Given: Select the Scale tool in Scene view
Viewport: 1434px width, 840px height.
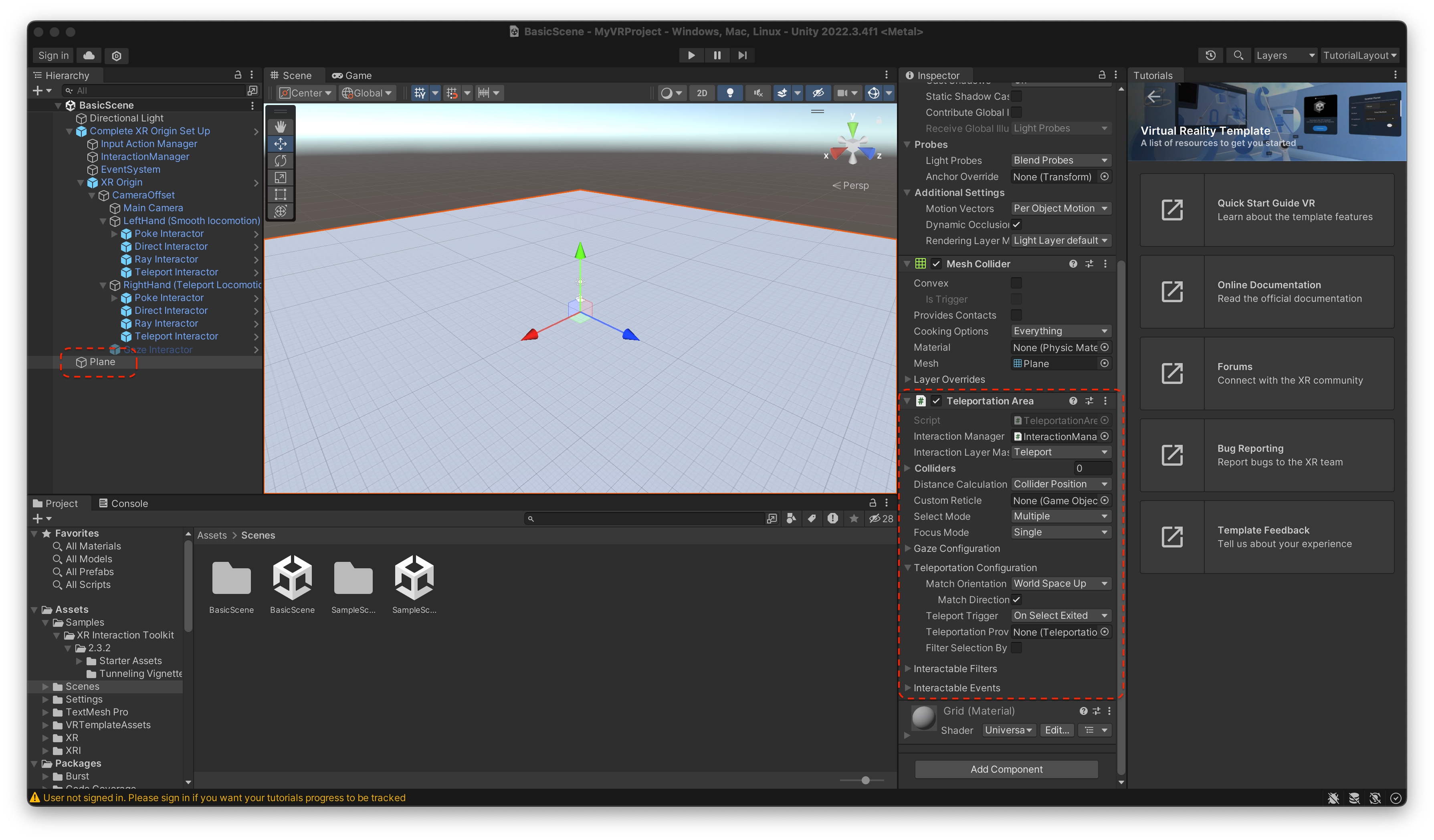Looking at the screenshot, I should pos(280,178).
